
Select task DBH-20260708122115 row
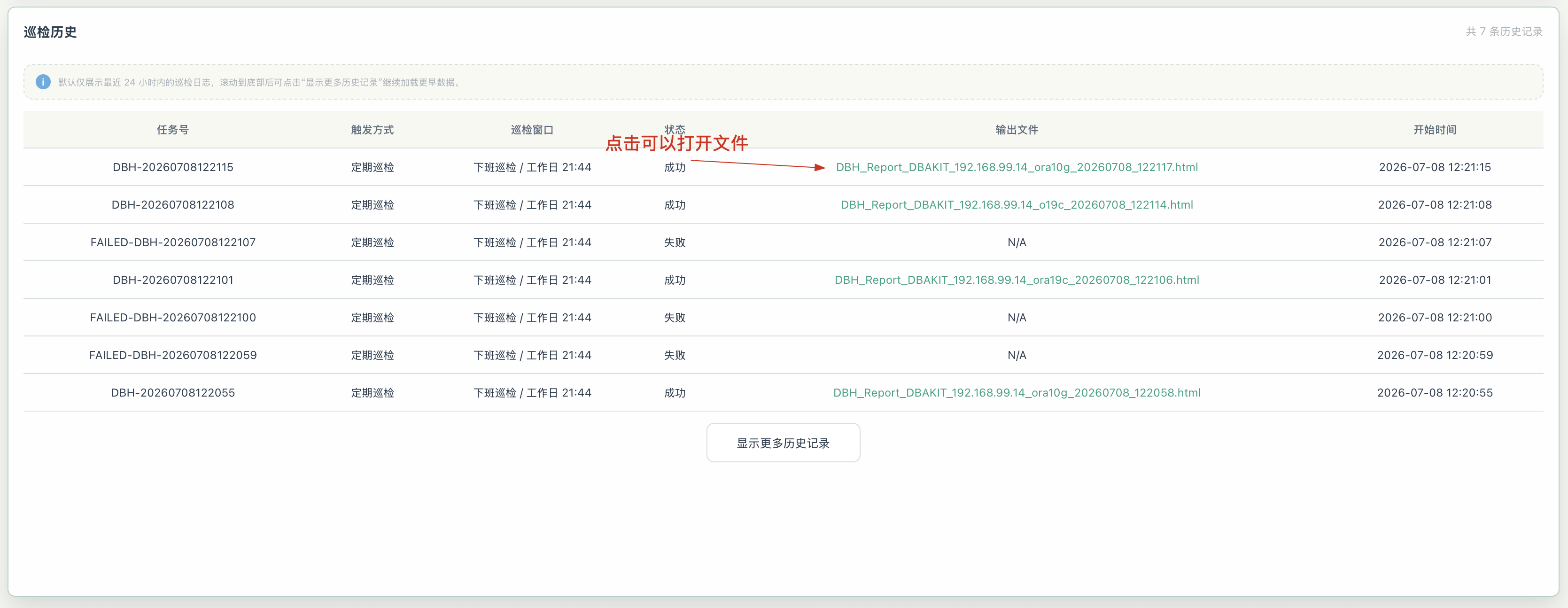click(x=784, y=167)
